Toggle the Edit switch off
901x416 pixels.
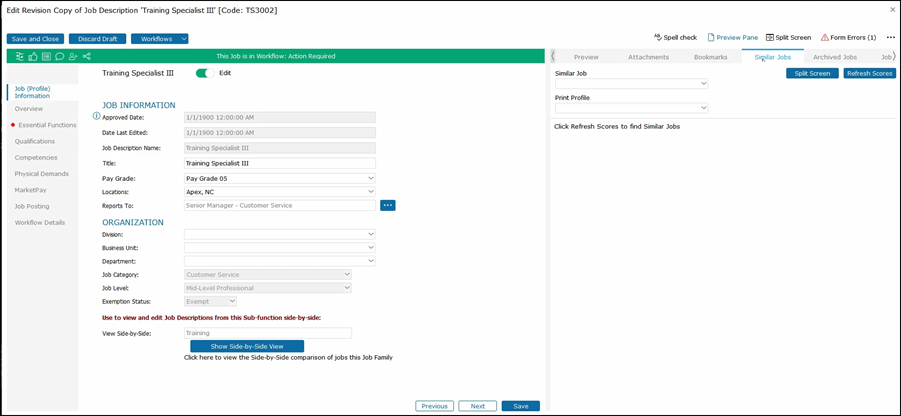point(206,73)
